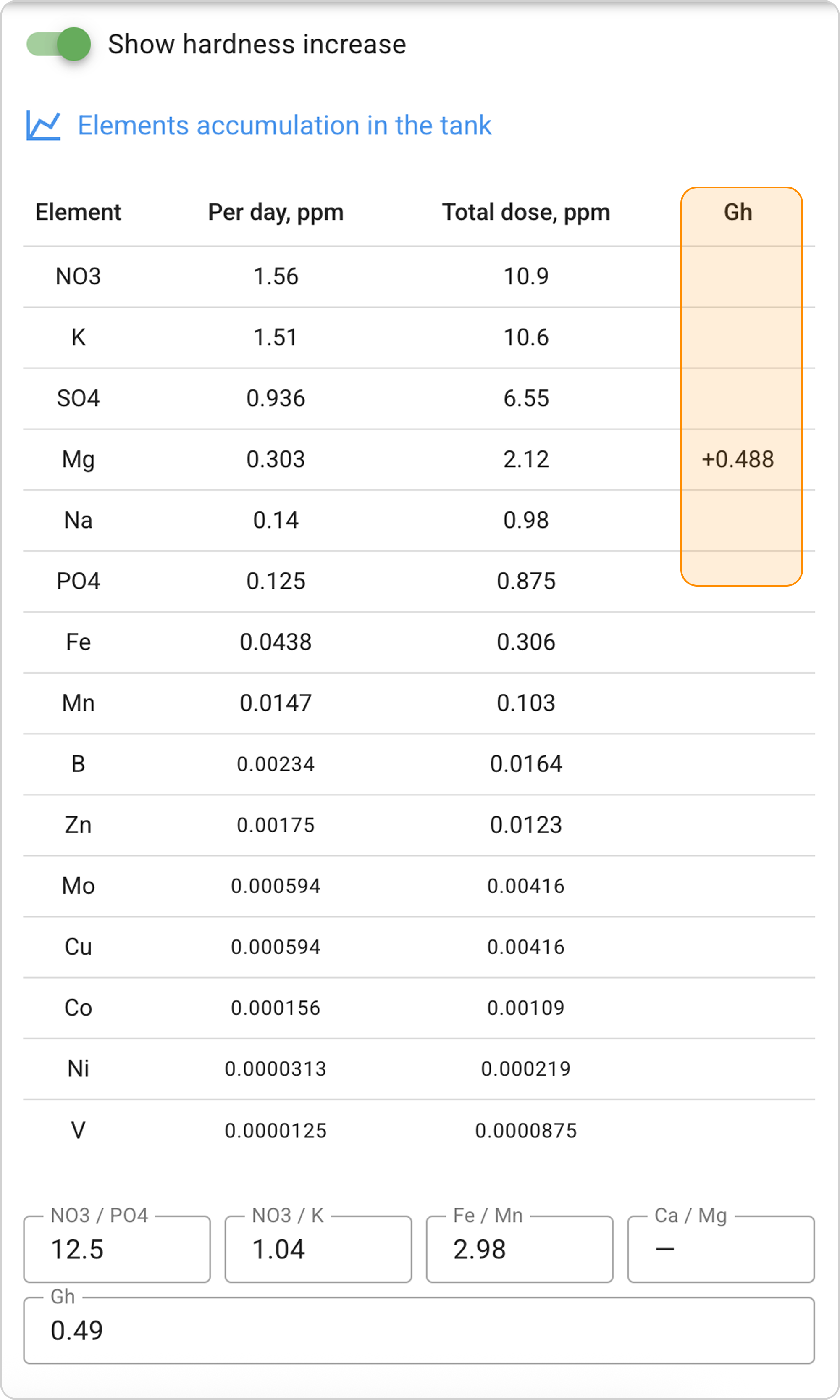Click the K per day value 1.51
840x1400 pixels.
point(276,337)
